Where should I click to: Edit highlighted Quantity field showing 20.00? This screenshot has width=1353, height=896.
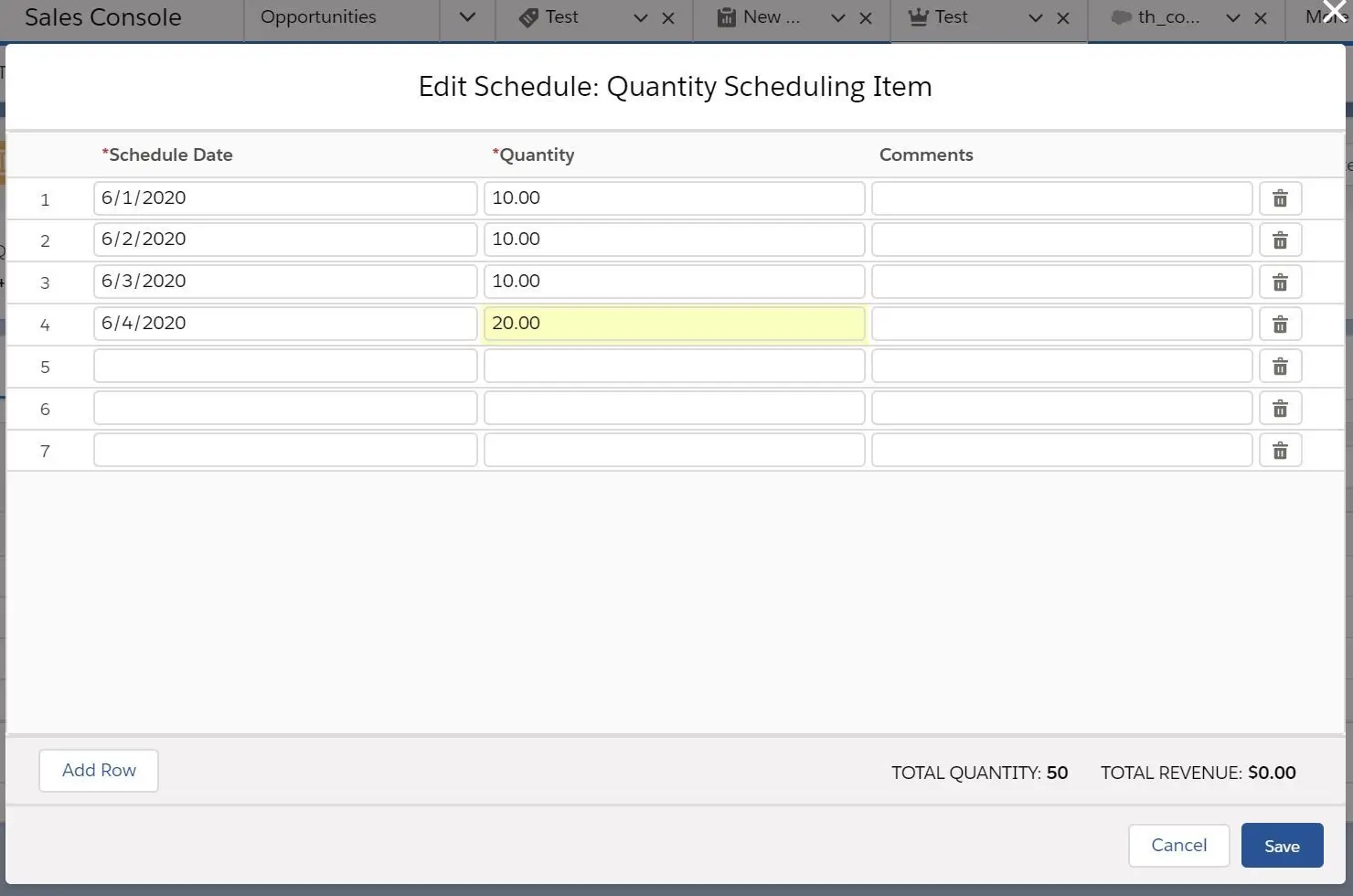tap(675, 324)
